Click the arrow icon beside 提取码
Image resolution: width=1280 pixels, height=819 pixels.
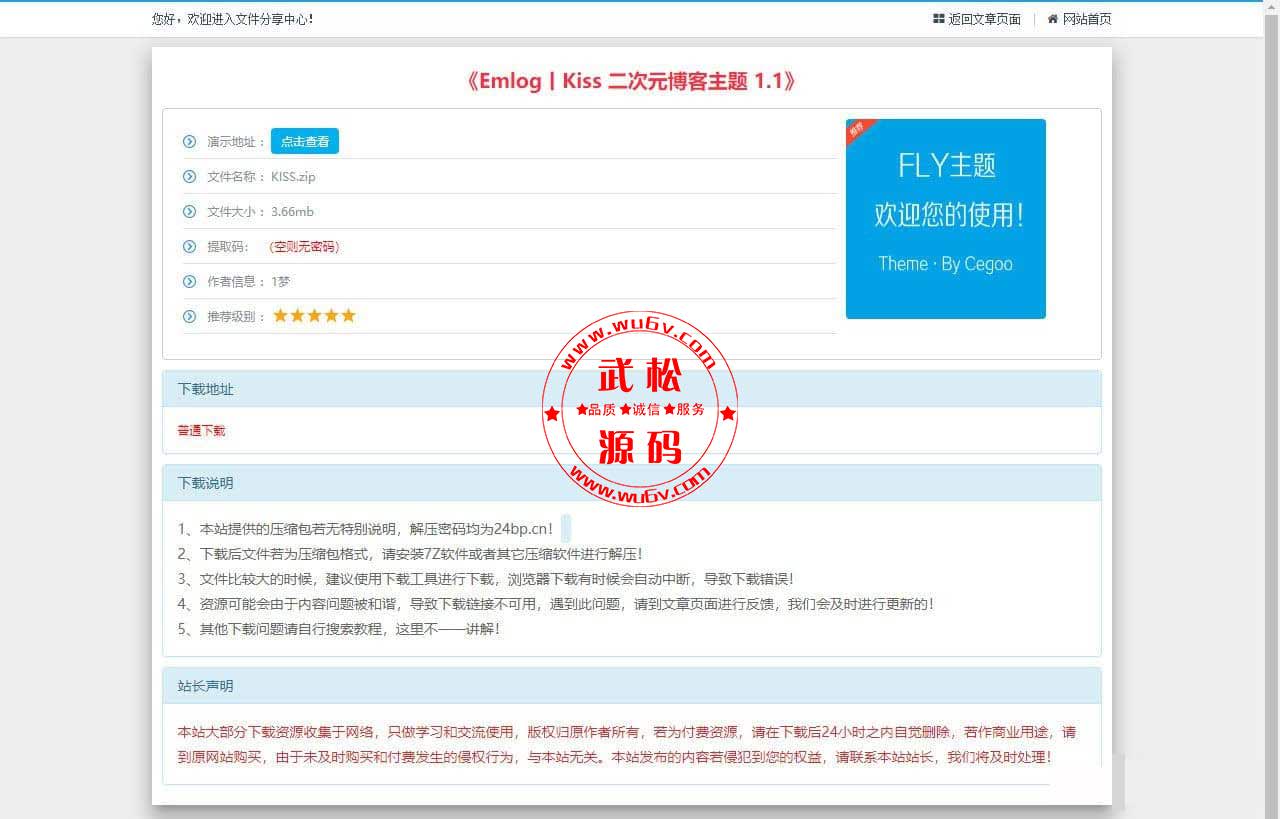click(x=189, y=246)
